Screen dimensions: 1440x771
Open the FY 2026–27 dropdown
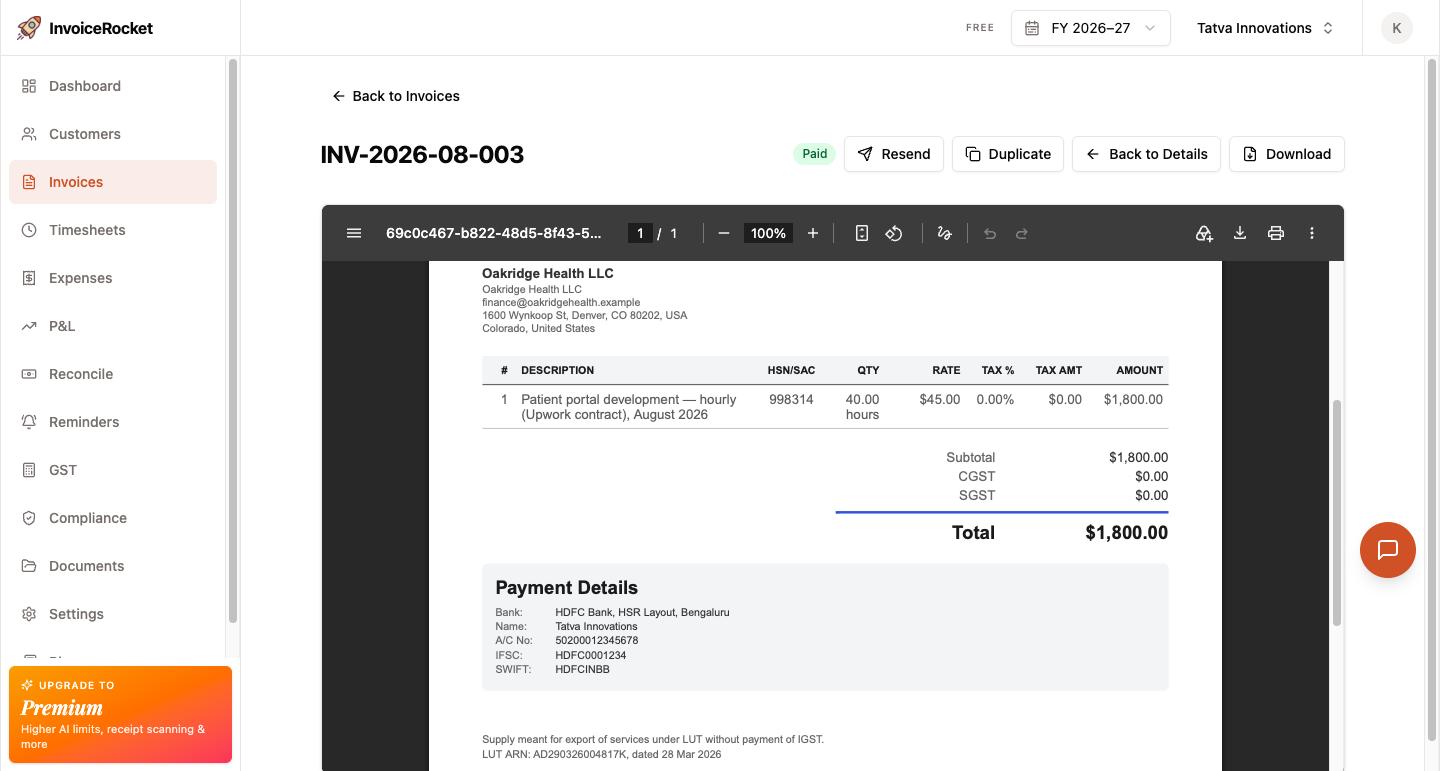pyautogui.click(x=1091, y=28)
